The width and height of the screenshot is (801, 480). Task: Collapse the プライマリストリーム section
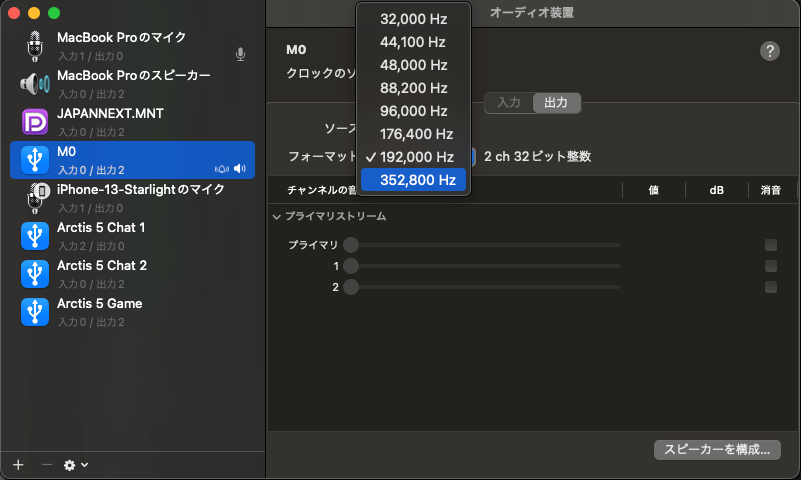point(276,217)
